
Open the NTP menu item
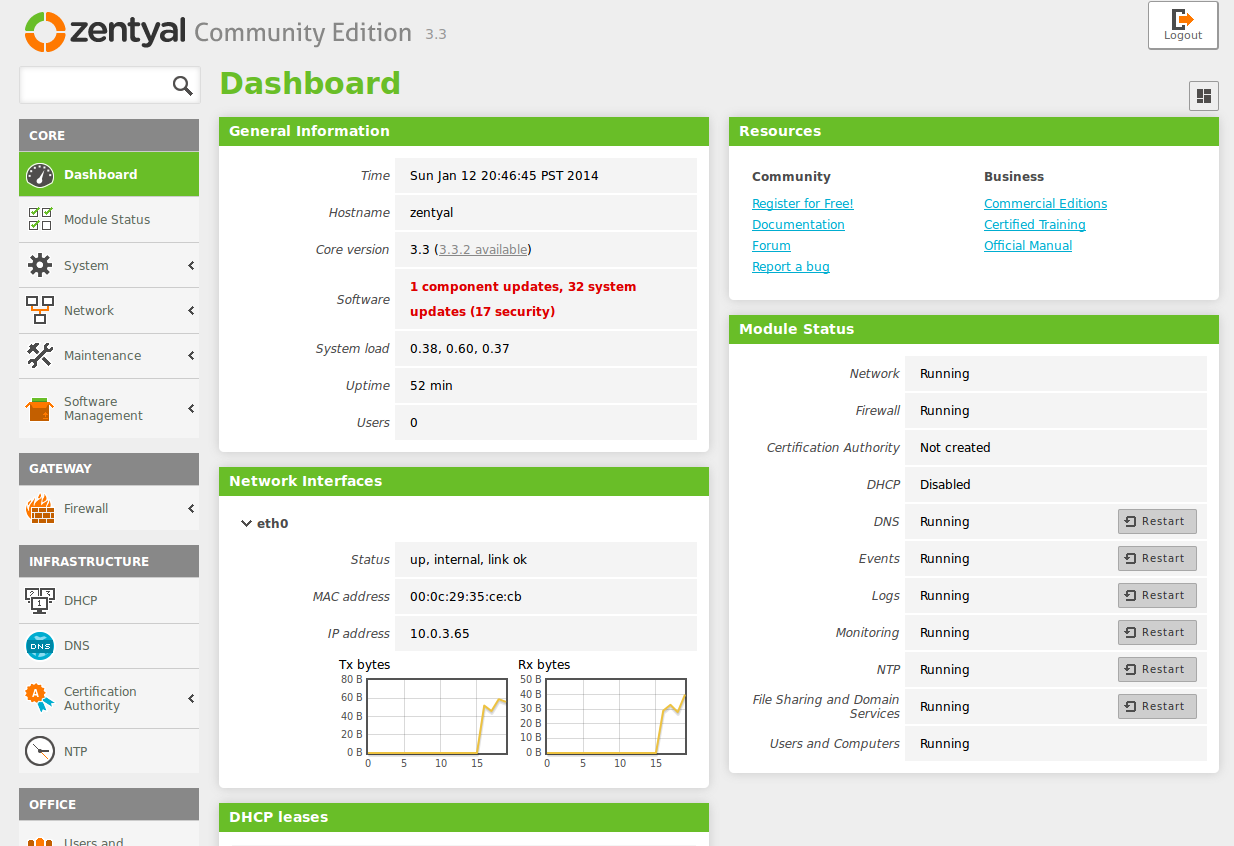109,751
